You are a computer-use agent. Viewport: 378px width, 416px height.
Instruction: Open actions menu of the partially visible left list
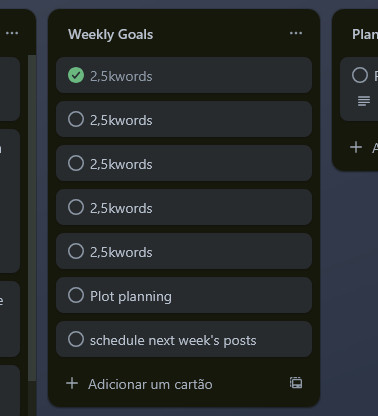12,33
